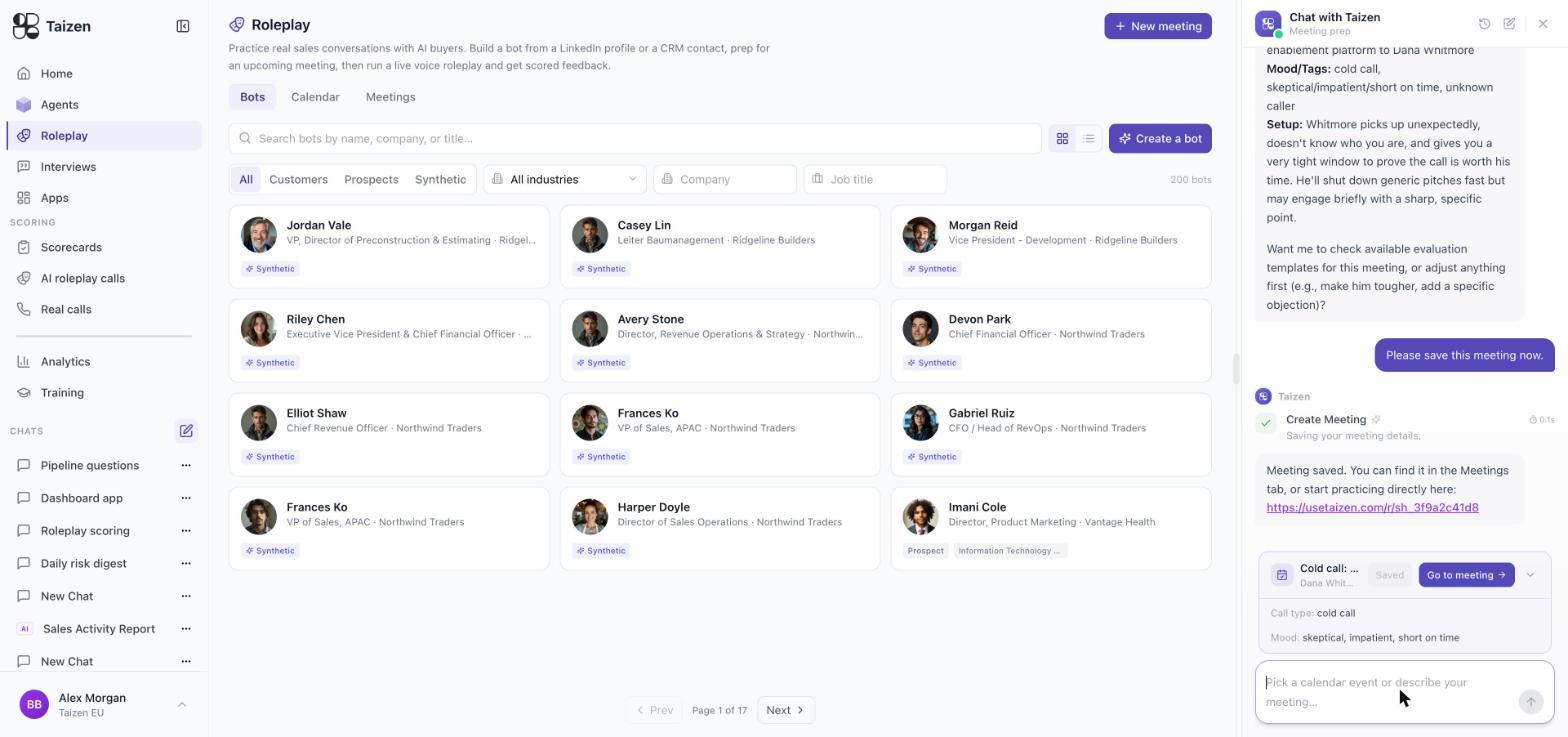Screen dimensions: 1568x737
Task: Click the Create Meeting success checkmark icon
Action: tap(1265, 423)
